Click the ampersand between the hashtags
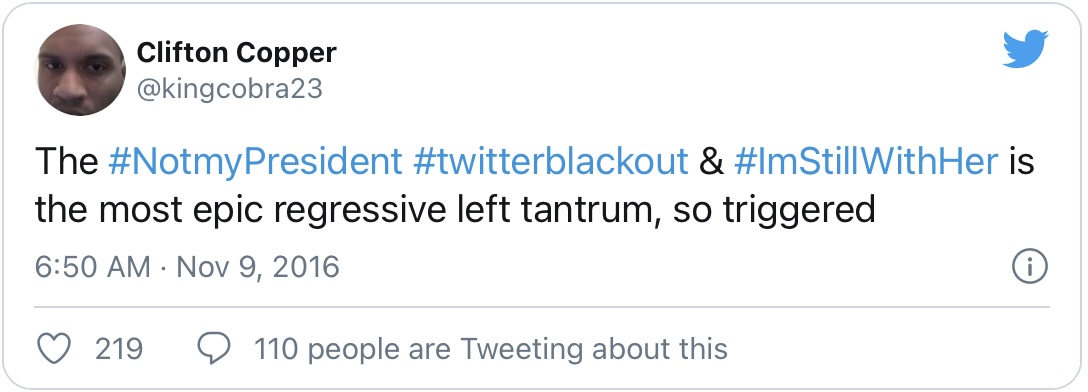1088x392 pixels. pos(711,162)
